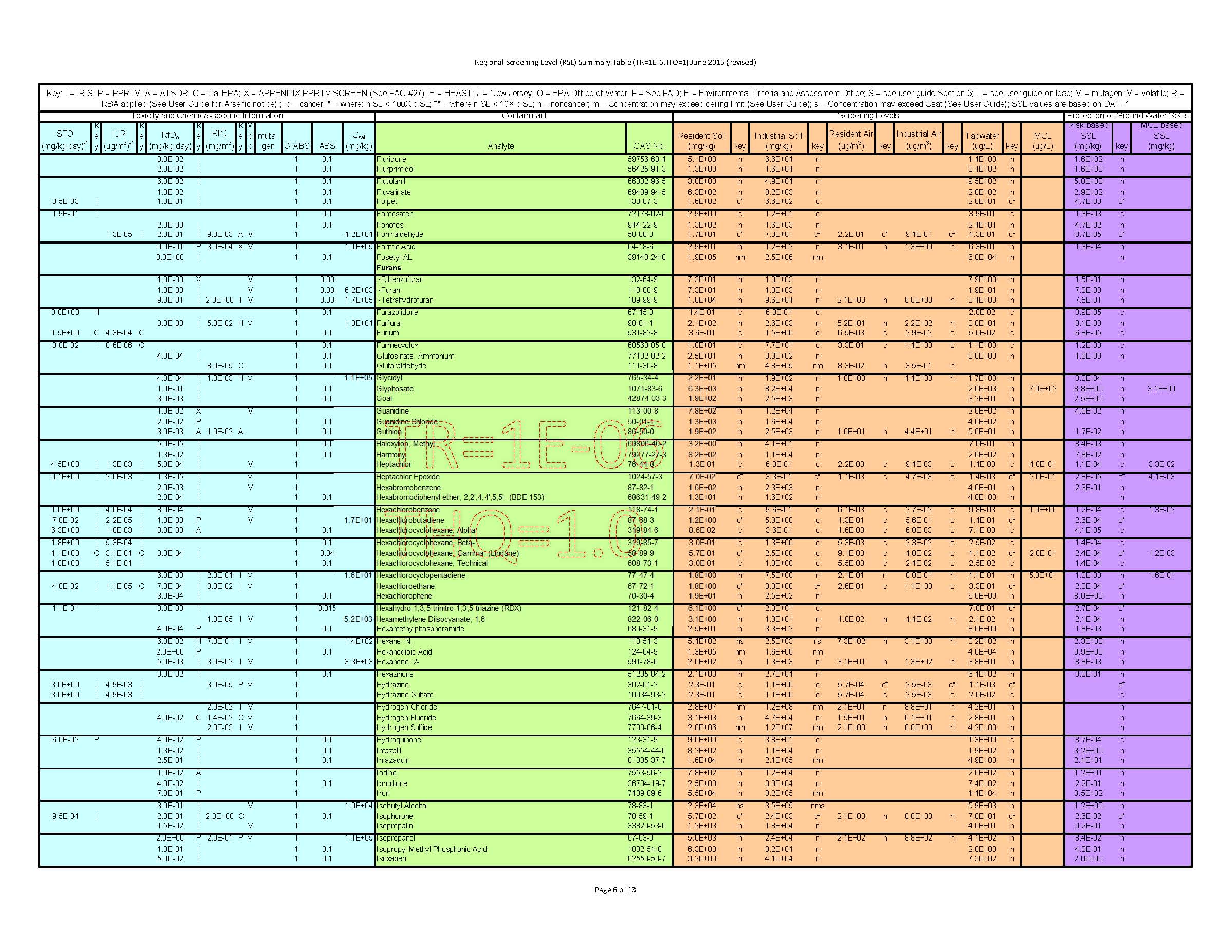The height and width of the screenshot is (952, 1232).
Task: Click the 'Isoxaben' analyte name
Action: pyautogui.click(x=391, y=859)
